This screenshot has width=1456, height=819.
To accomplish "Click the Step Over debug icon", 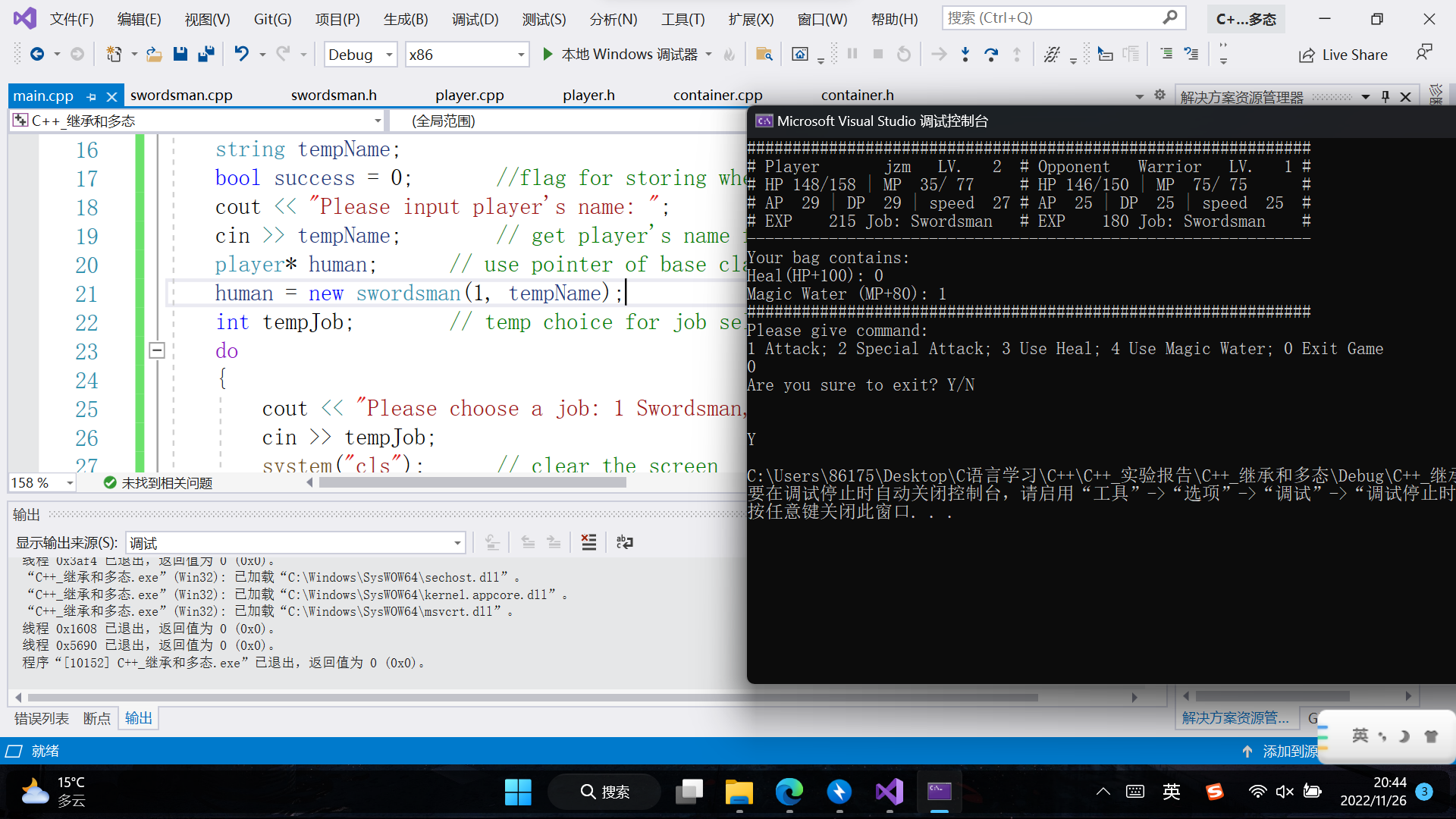I will click(990, 54).
